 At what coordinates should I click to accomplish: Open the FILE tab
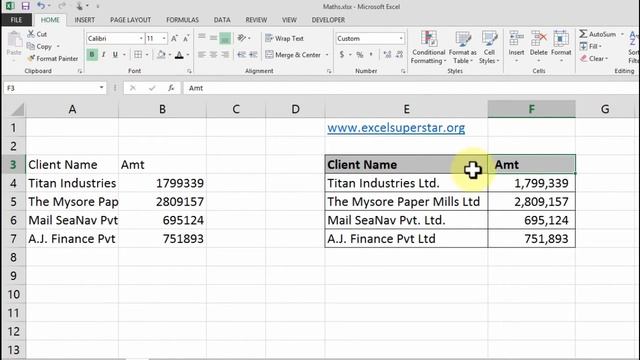[x=16, y=20]
